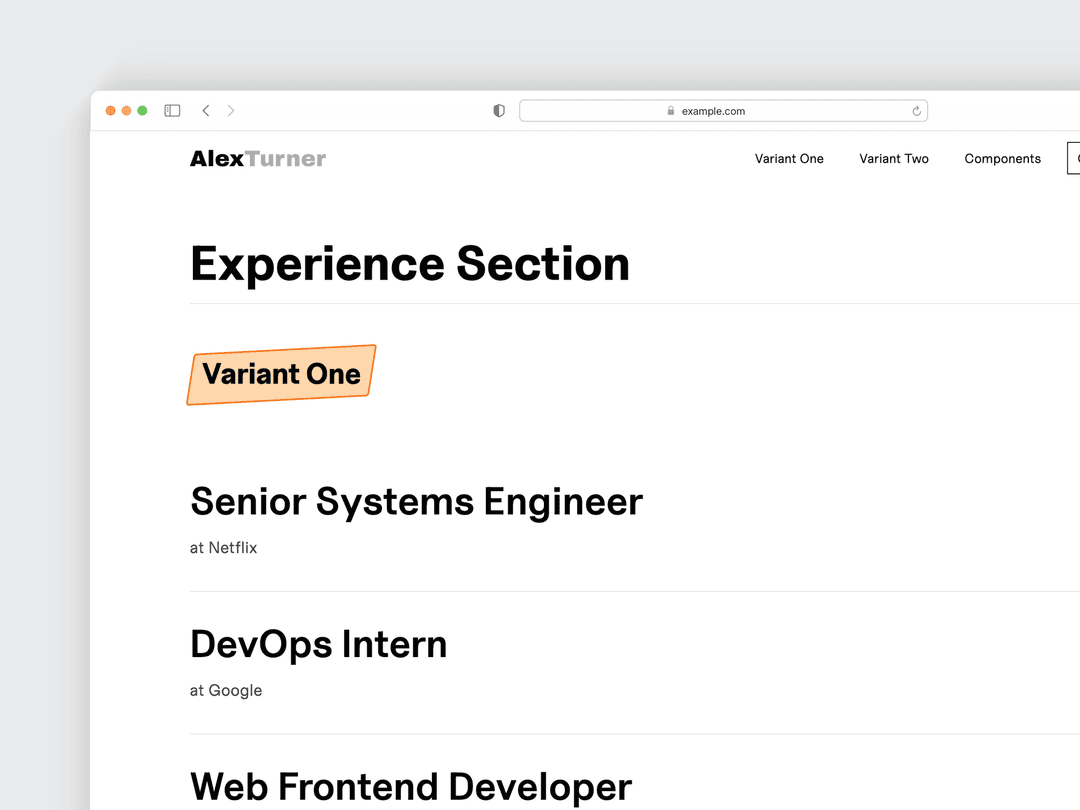Click the page reload icon
The image size is (1080, 810).
pos(916,110)
